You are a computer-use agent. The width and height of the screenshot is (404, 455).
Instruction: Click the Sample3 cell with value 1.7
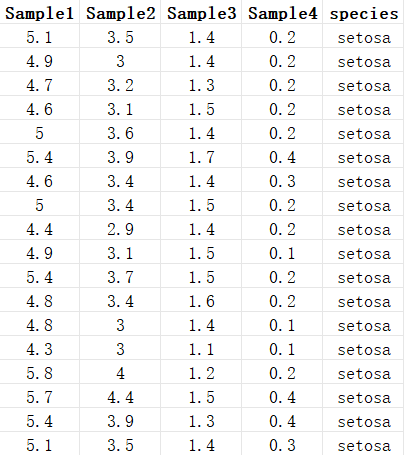(201, 156)
